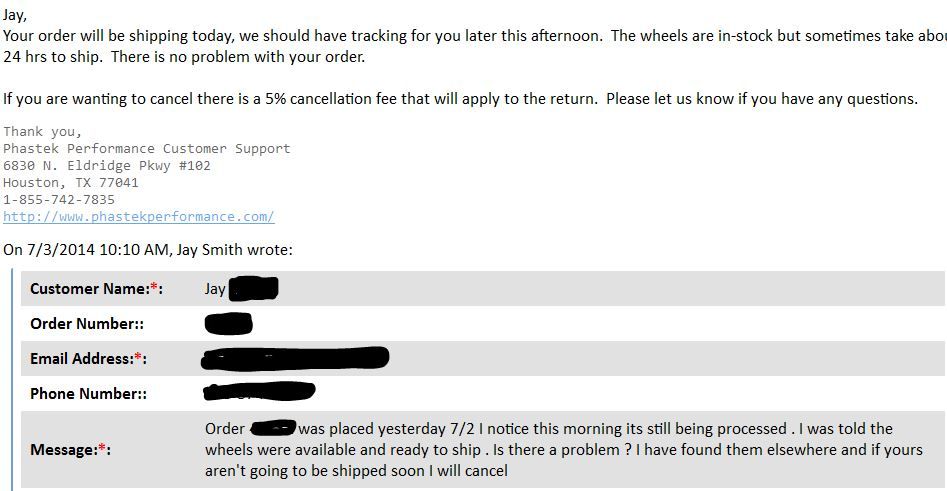This screenshot has width=947, height=491.
Task: Click the 5% cancellation fee sentence
Action: (x=460, y=99)
